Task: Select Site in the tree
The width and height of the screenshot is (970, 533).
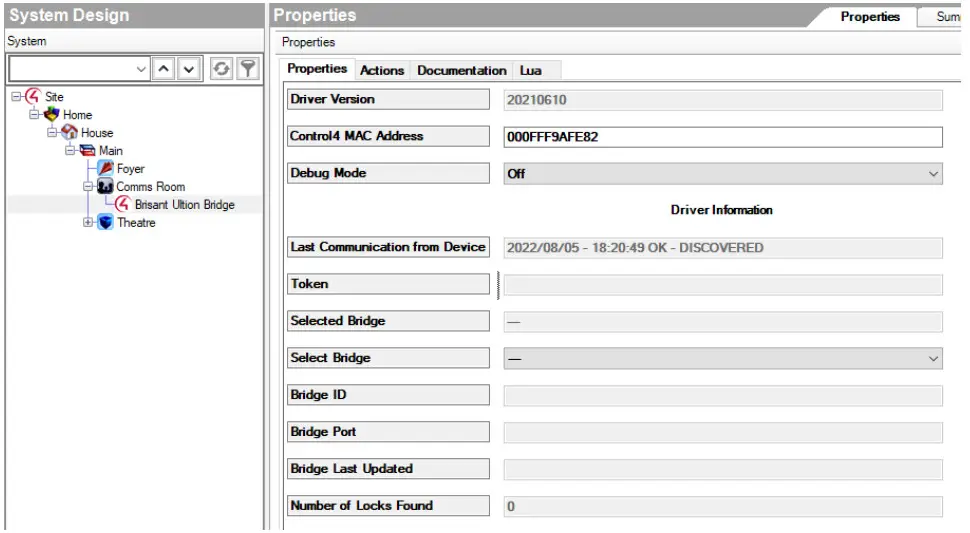Action: click(x=54, y=97)
